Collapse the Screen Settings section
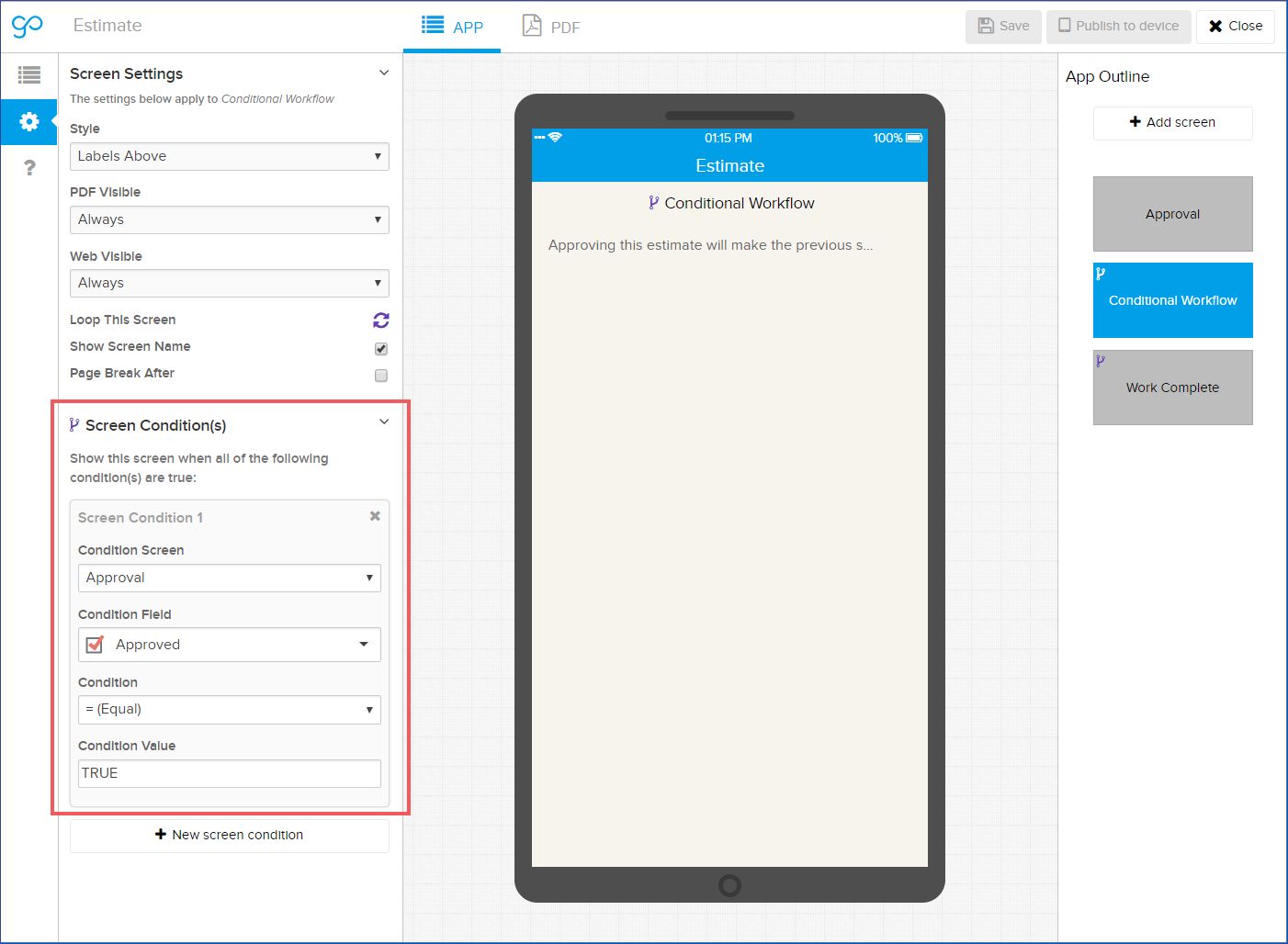Viewport: 1288px width, 944px height. click(384, 73)
